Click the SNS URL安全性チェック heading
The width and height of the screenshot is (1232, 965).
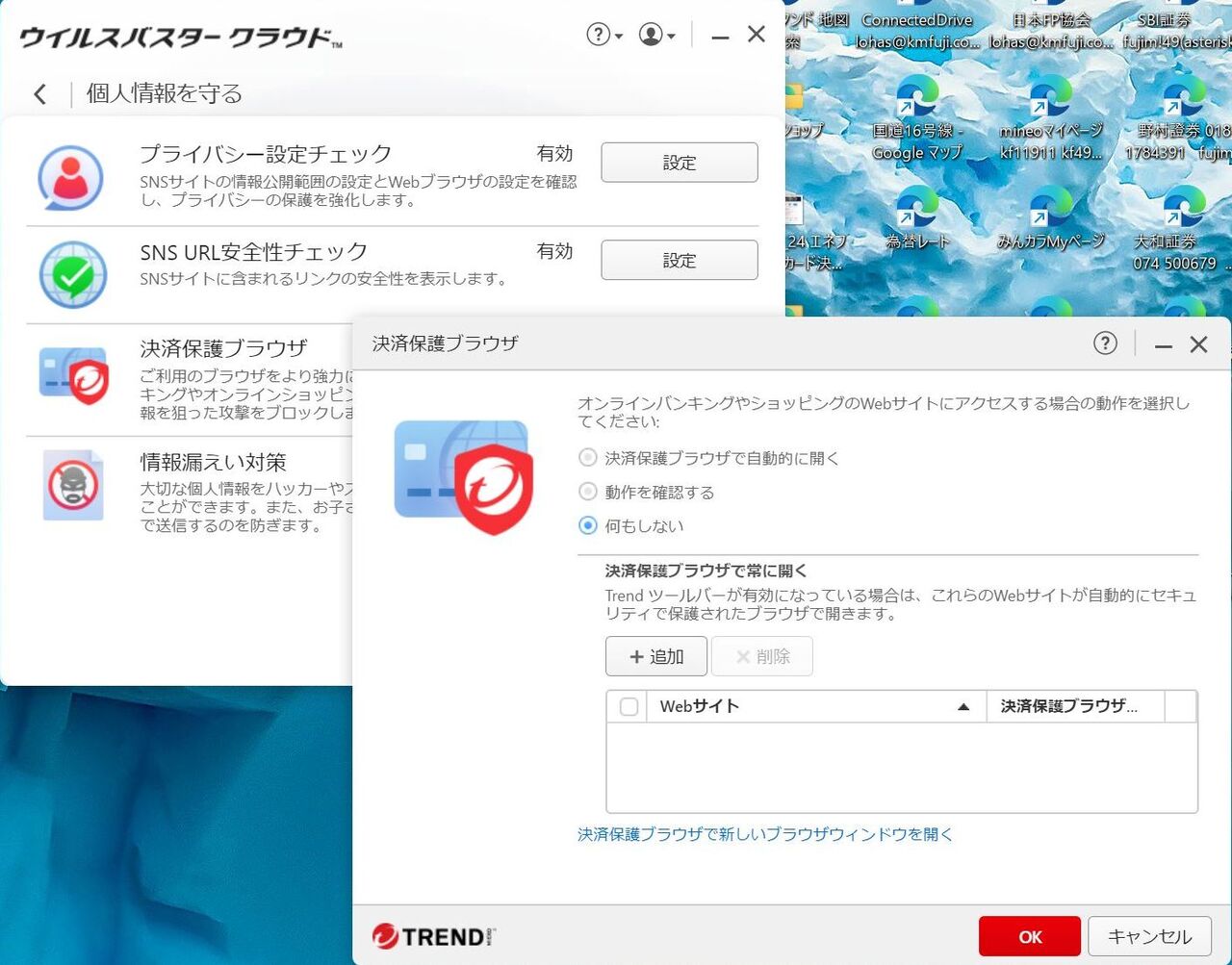[x=254, y=252]
